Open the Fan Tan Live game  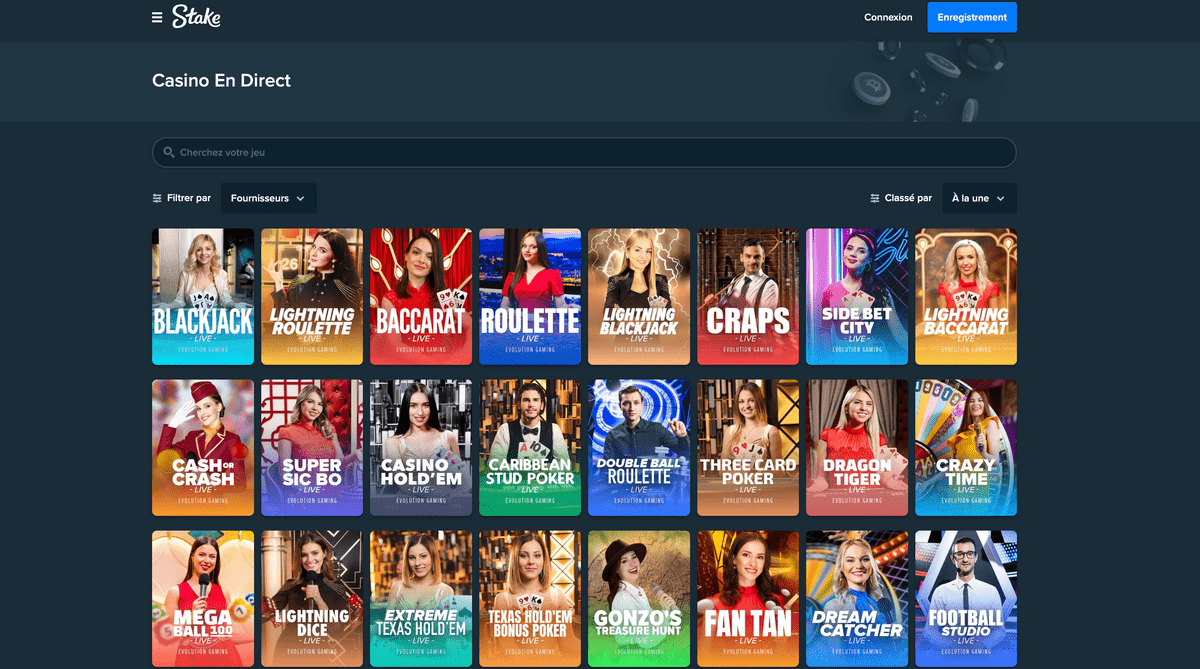748,599
